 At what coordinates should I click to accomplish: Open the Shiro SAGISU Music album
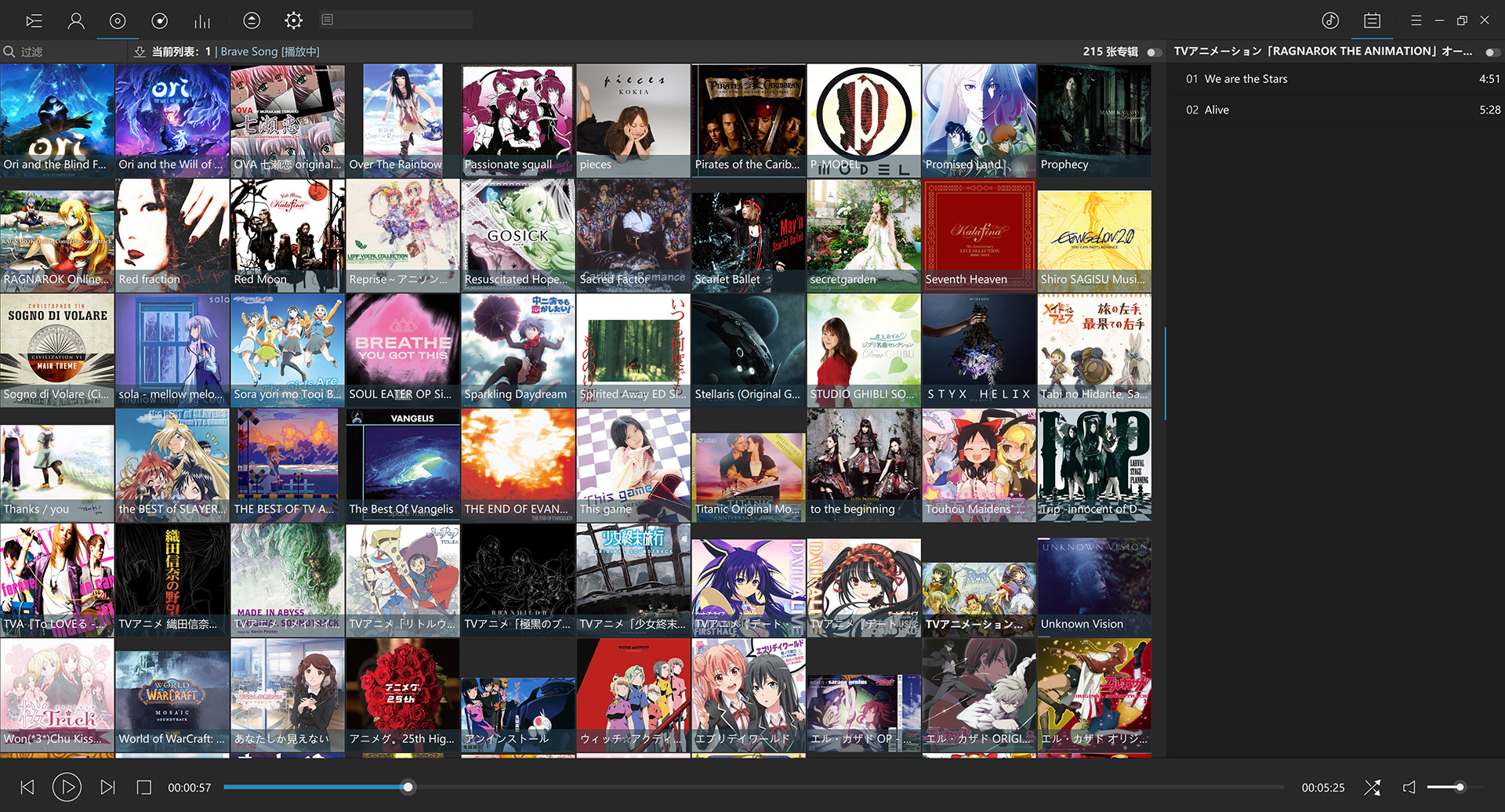click(1094, 235)
